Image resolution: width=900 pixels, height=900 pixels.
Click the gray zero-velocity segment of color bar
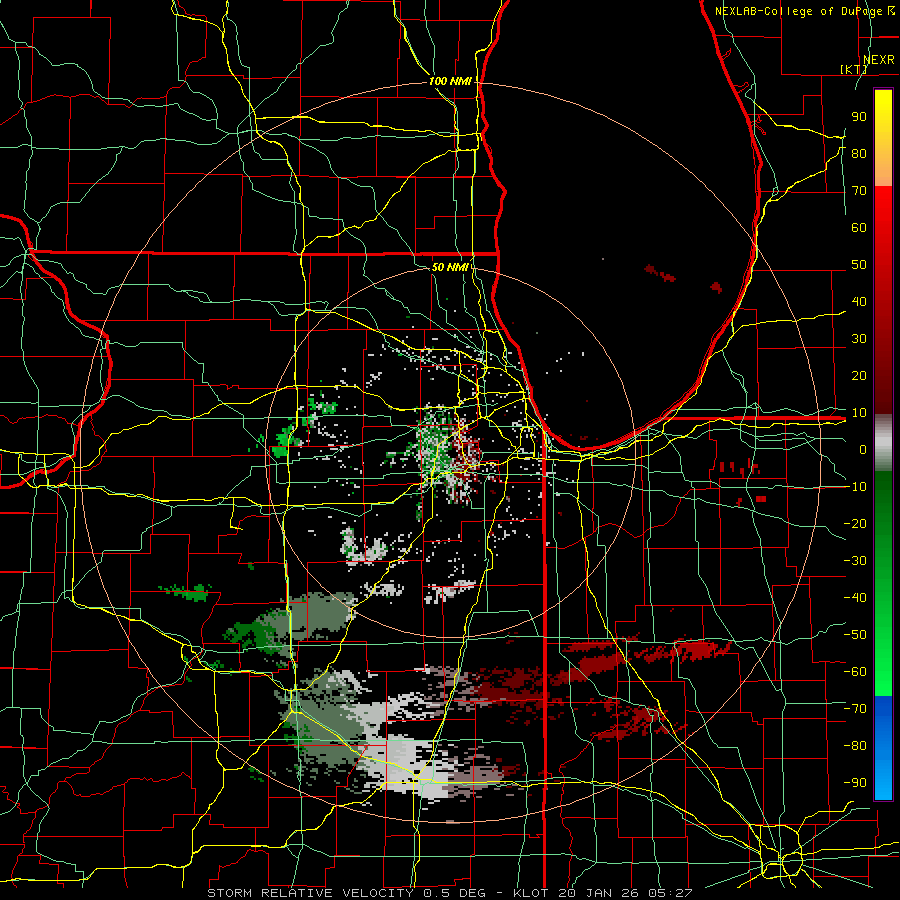(x=883, y=443)
